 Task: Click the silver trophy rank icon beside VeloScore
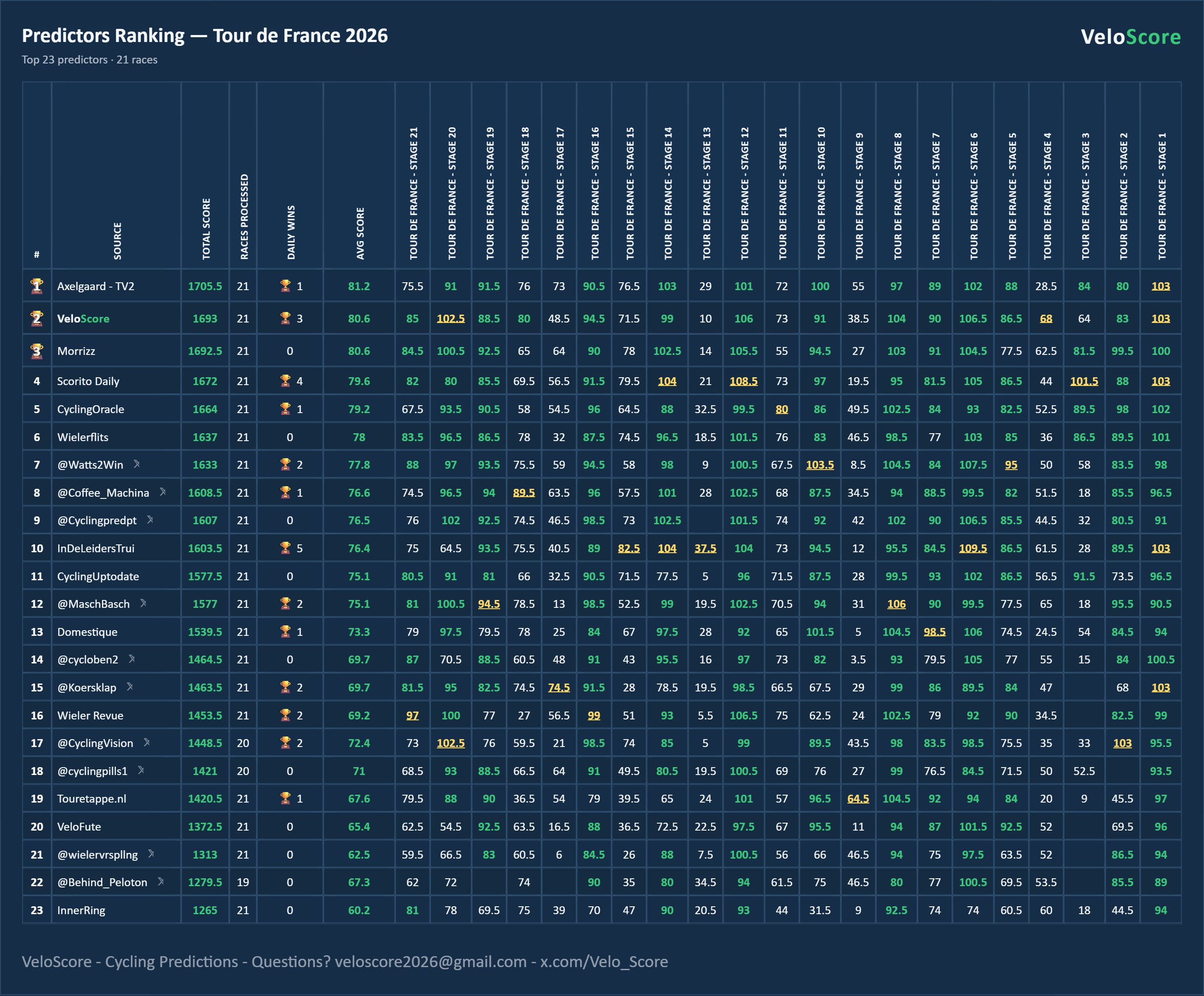tap(37, 318)
